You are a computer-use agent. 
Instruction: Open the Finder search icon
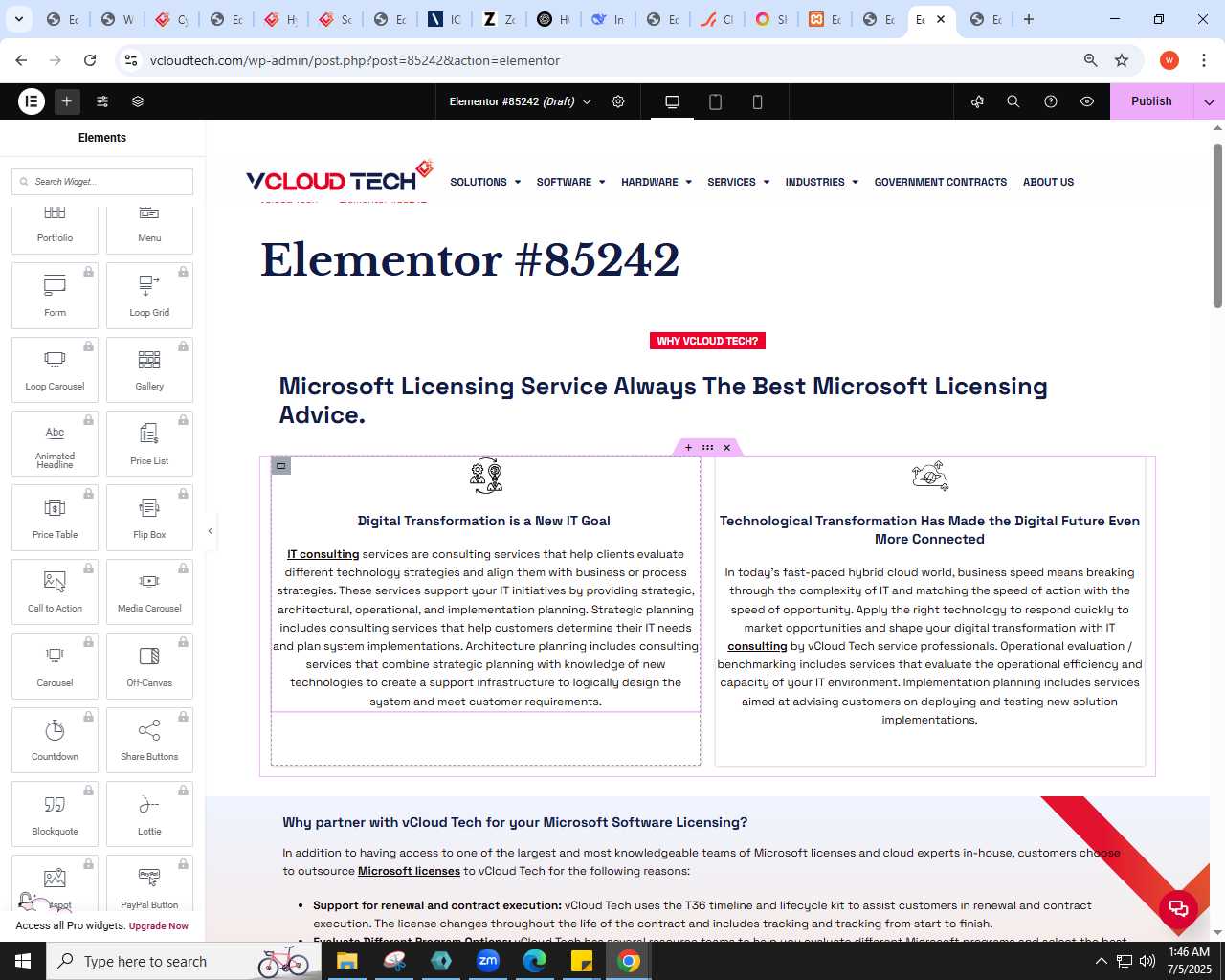[1013, 101]
